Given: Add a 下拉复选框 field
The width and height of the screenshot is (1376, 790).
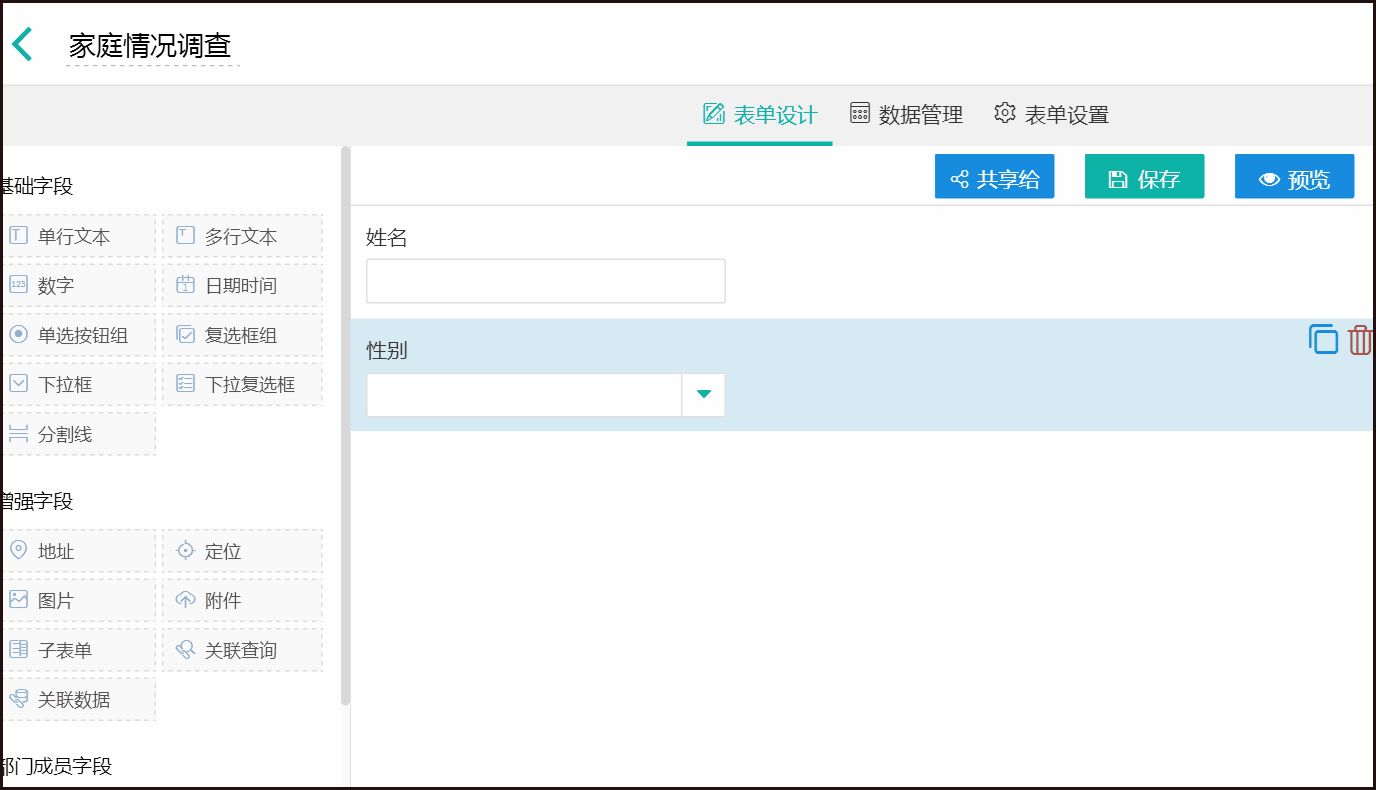Looking at the screenshot, I should coord(243,384).
